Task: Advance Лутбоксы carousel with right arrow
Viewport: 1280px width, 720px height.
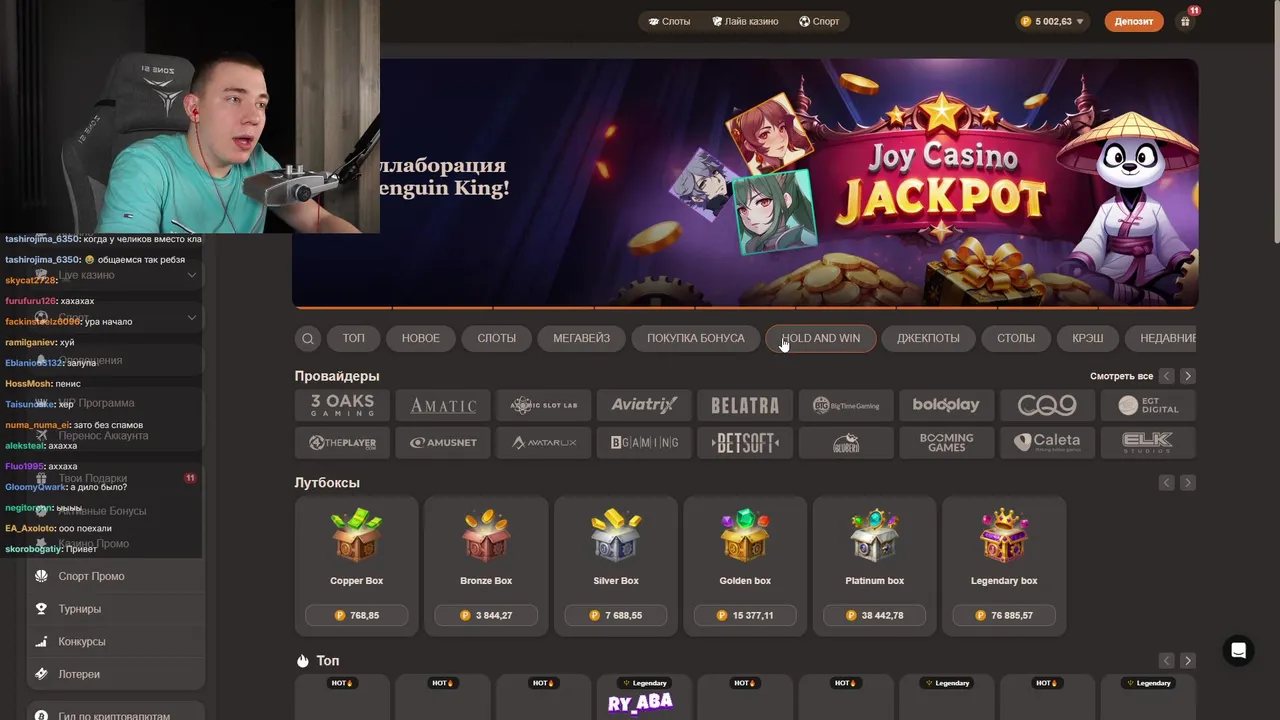Action: 1187,483
